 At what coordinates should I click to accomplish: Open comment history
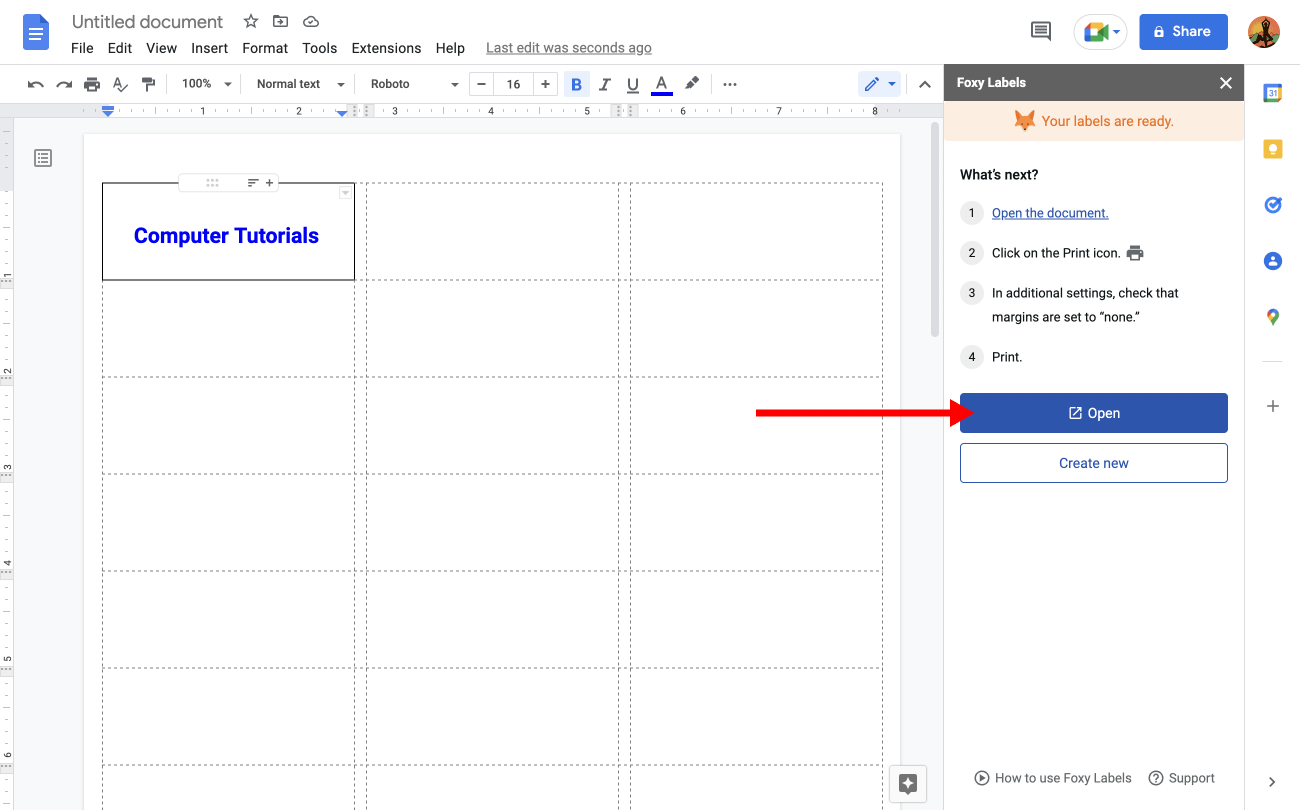[x=1040, y=31]
